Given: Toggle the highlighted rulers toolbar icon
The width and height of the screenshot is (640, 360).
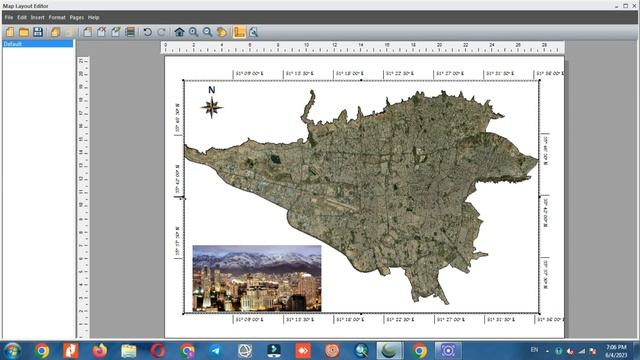Looking at the screenshot, I should [x=239, y=32].
